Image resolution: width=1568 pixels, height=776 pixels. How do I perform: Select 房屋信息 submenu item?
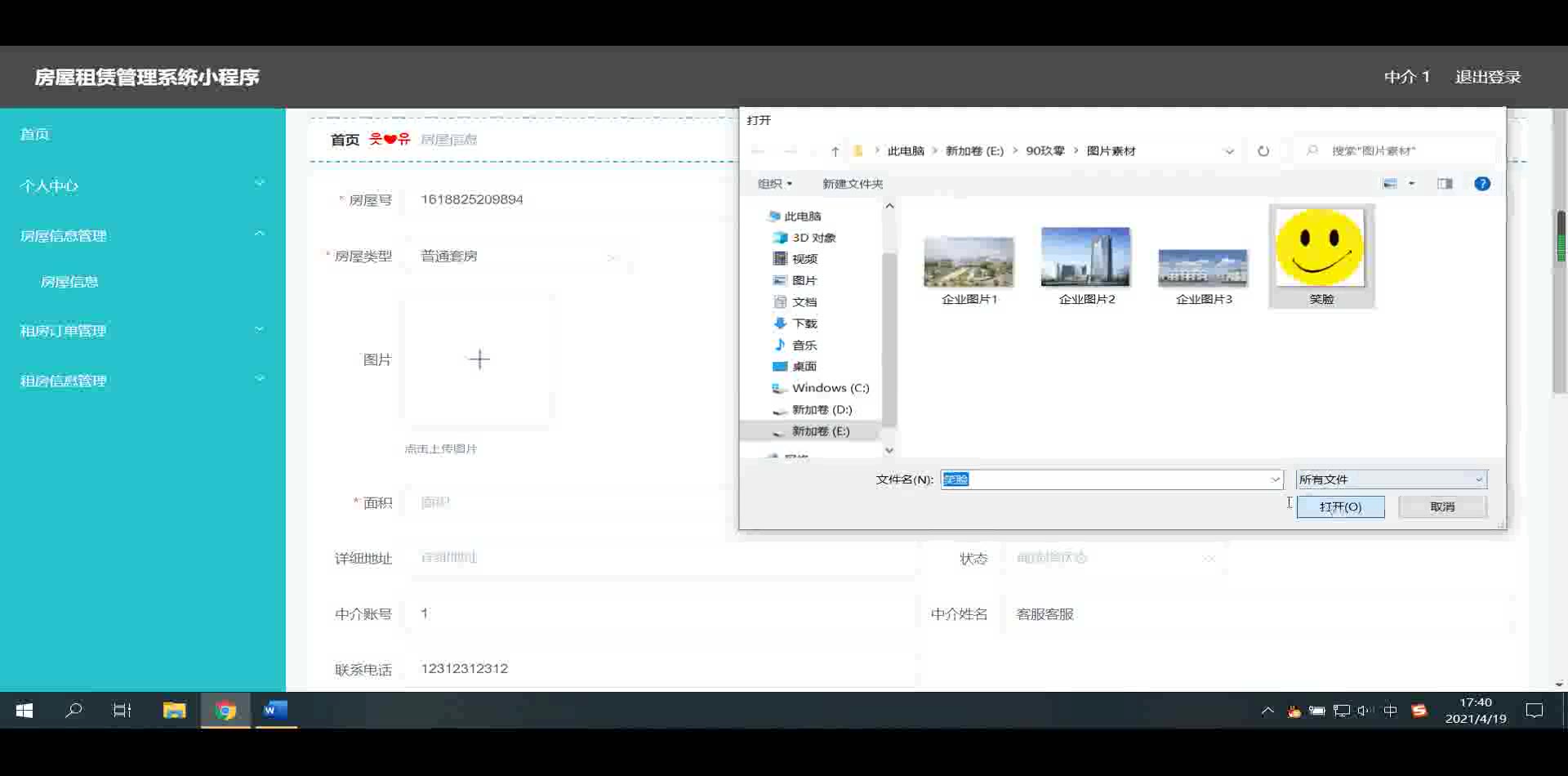pyautogui.click(x=69, y=282)
